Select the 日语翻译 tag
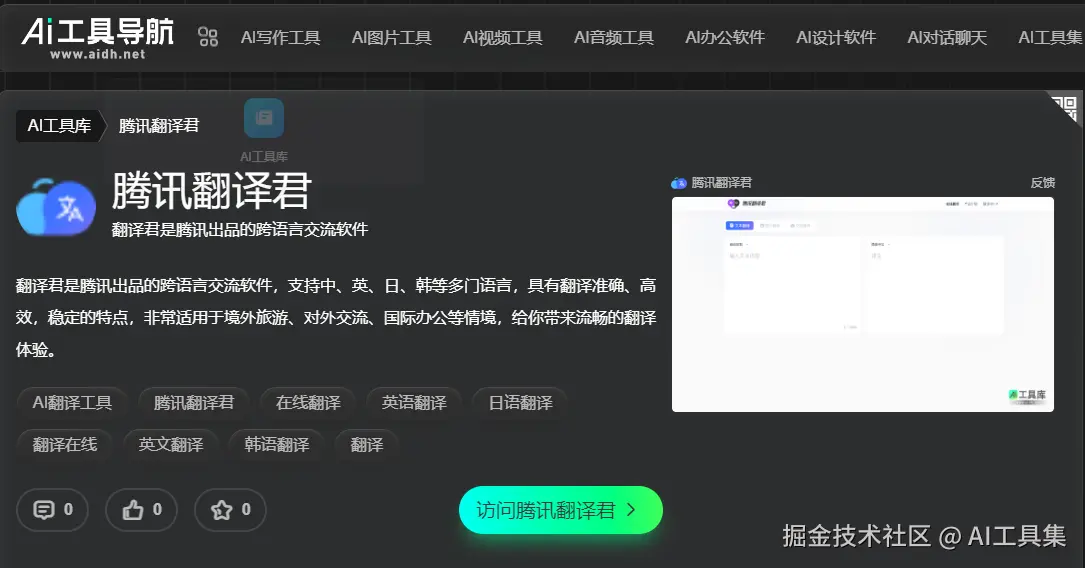The width and height of the screenshot is (1085, 568). pyautogui.click(x=520, y=403)
